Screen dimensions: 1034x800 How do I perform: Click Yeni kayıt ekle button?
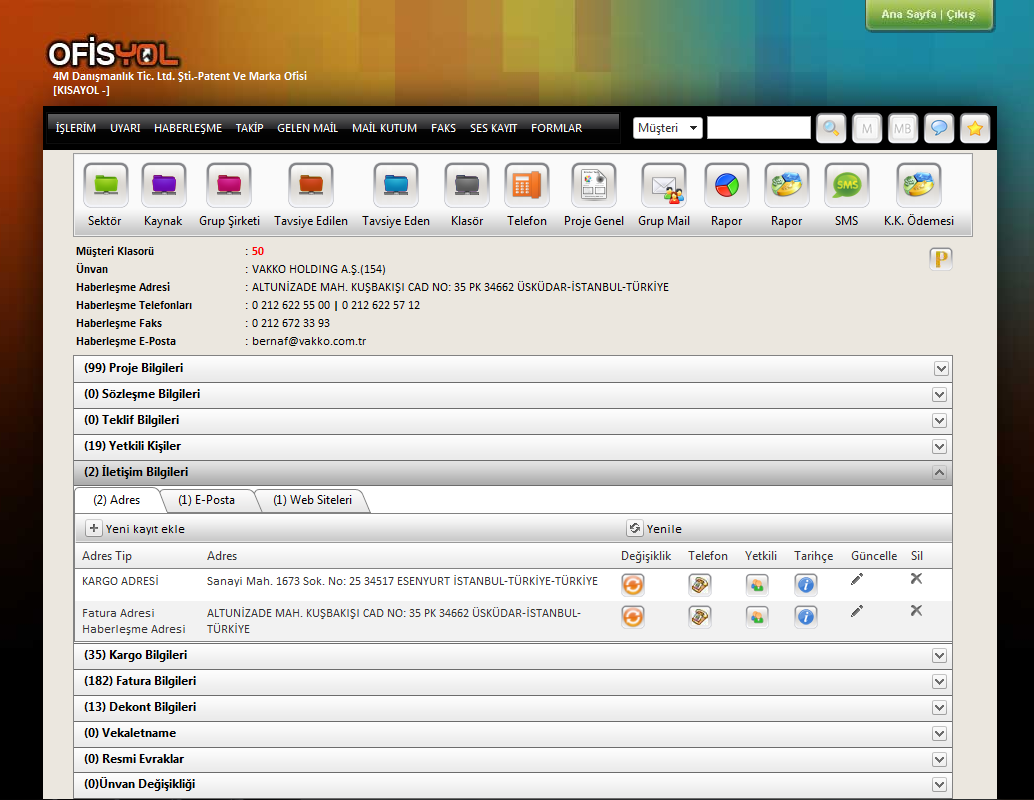click(135, 529)
